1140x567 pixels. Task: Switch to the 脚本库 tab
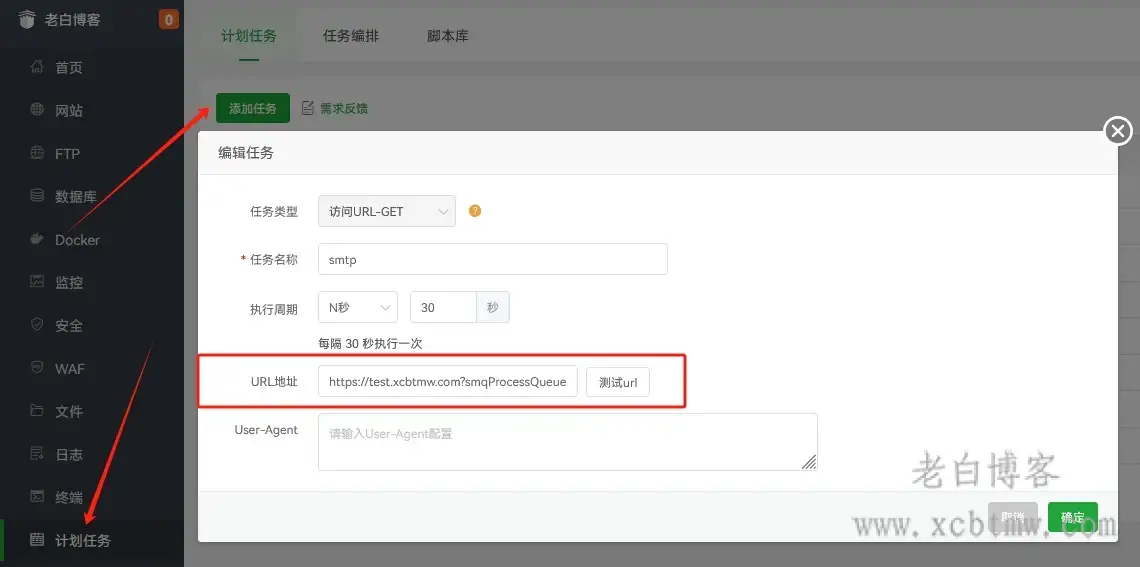click(x=448, y=36)
